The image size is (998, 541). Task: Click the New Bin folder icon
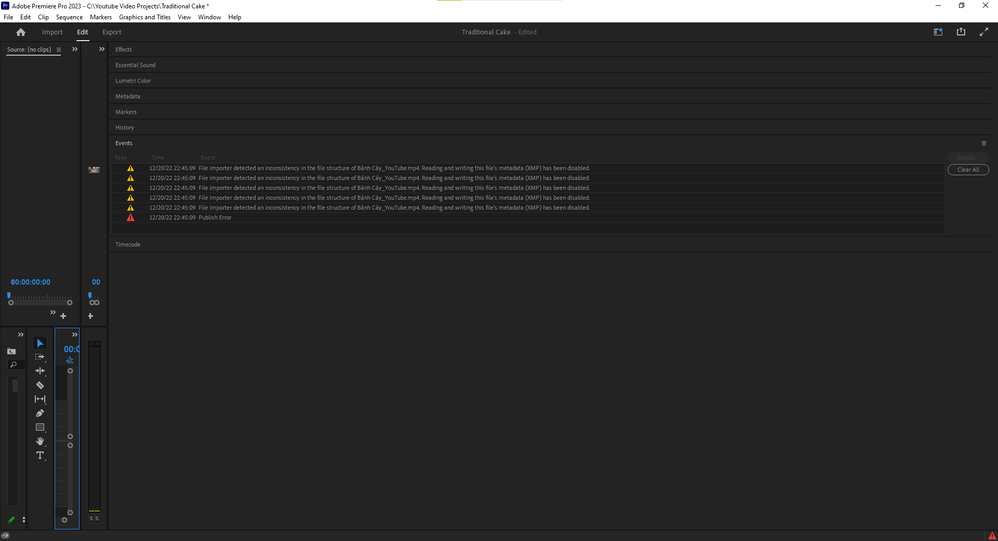(11, 351)
